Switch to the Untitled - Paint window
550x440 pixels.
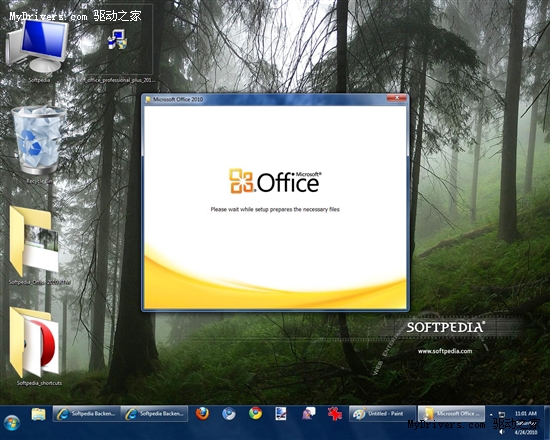382,414
